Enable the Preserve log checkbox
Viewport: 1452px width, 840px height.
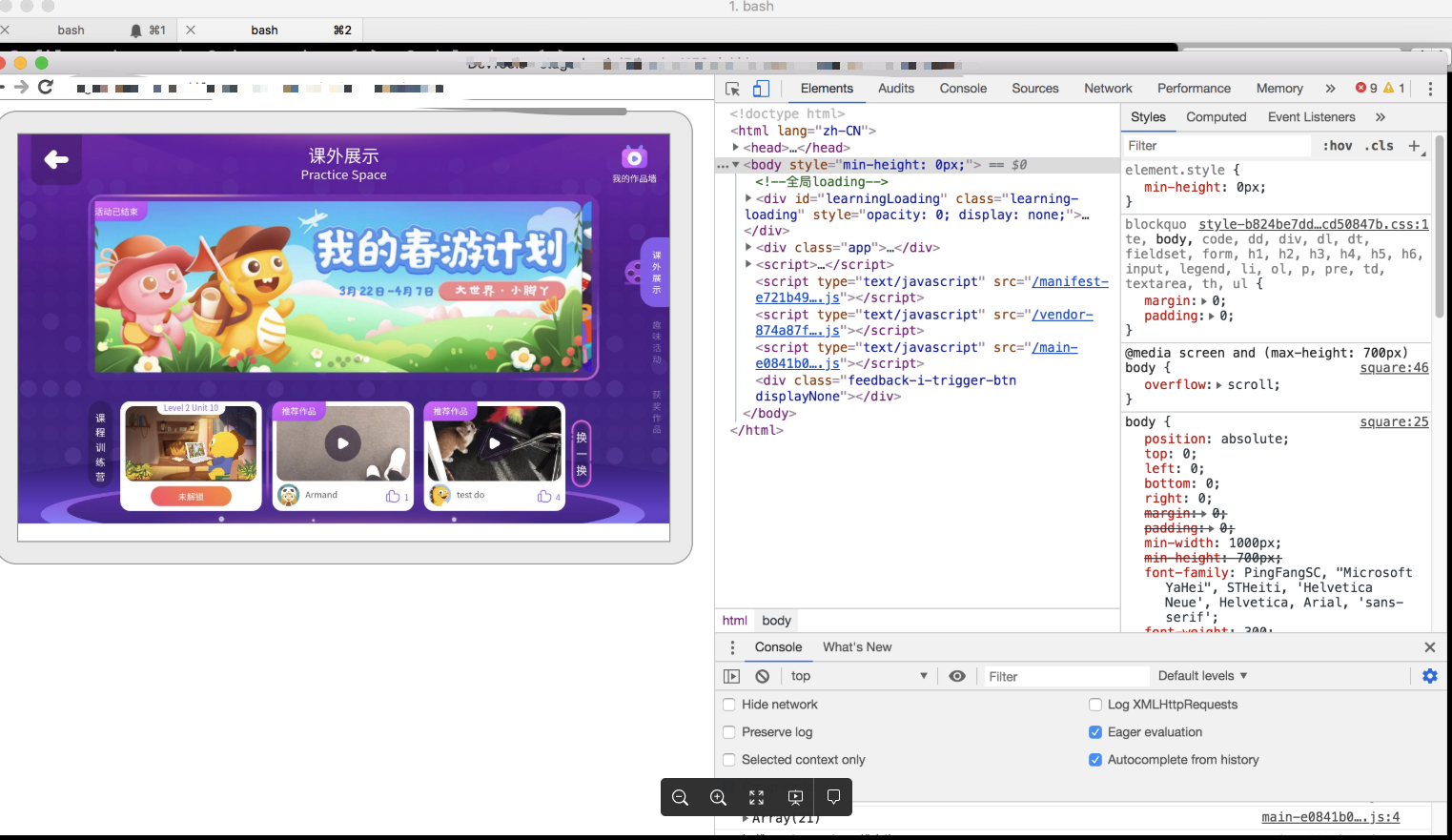point(729,732)
